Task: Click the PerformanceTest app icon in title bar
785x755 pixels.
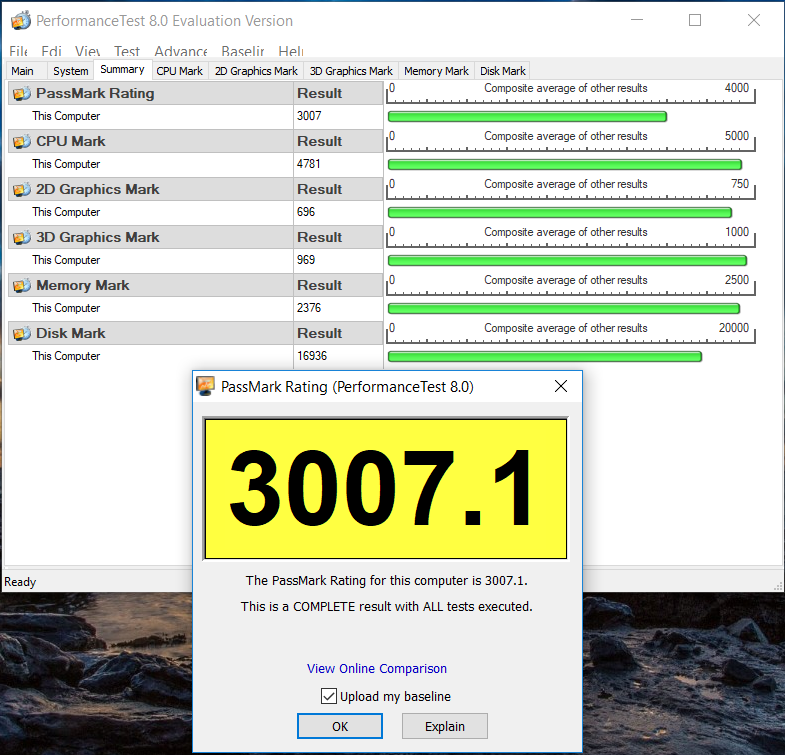Action: [x=21, y=20]
